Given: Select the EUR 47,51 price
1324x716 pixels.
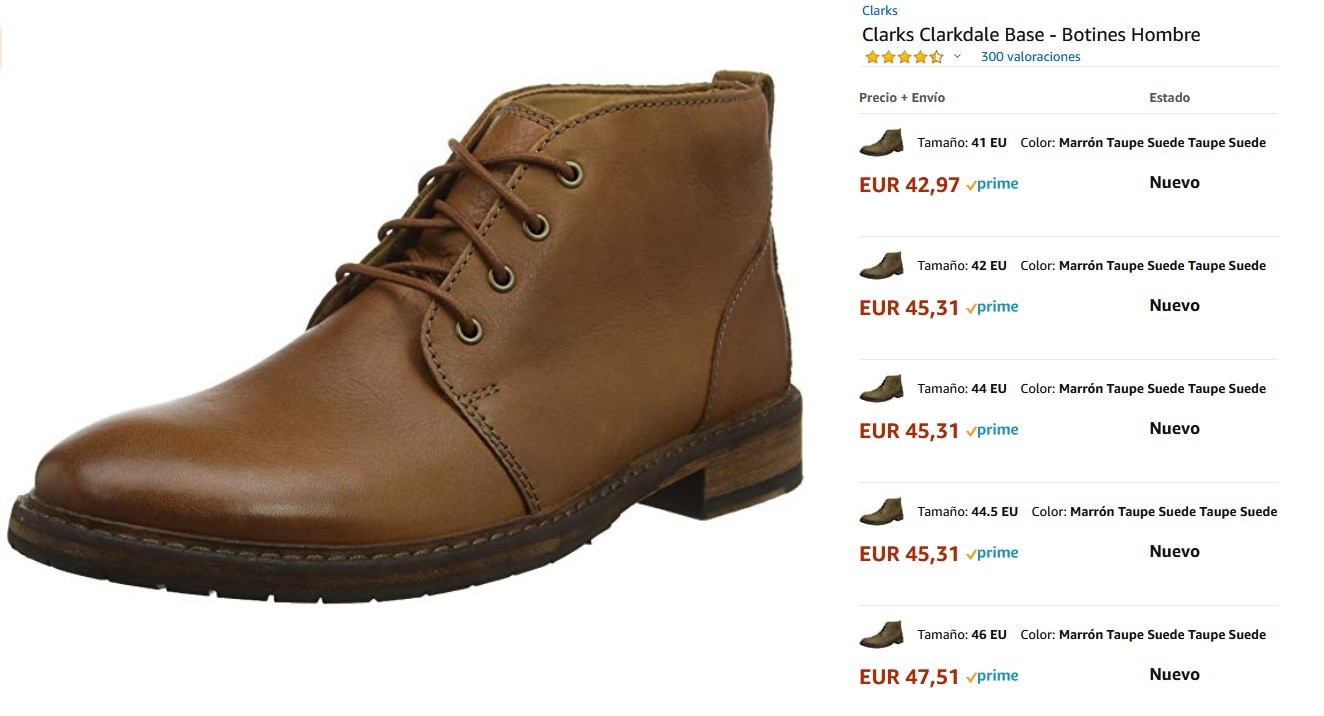Looking at the screenshot, I should tap(909, 677).
